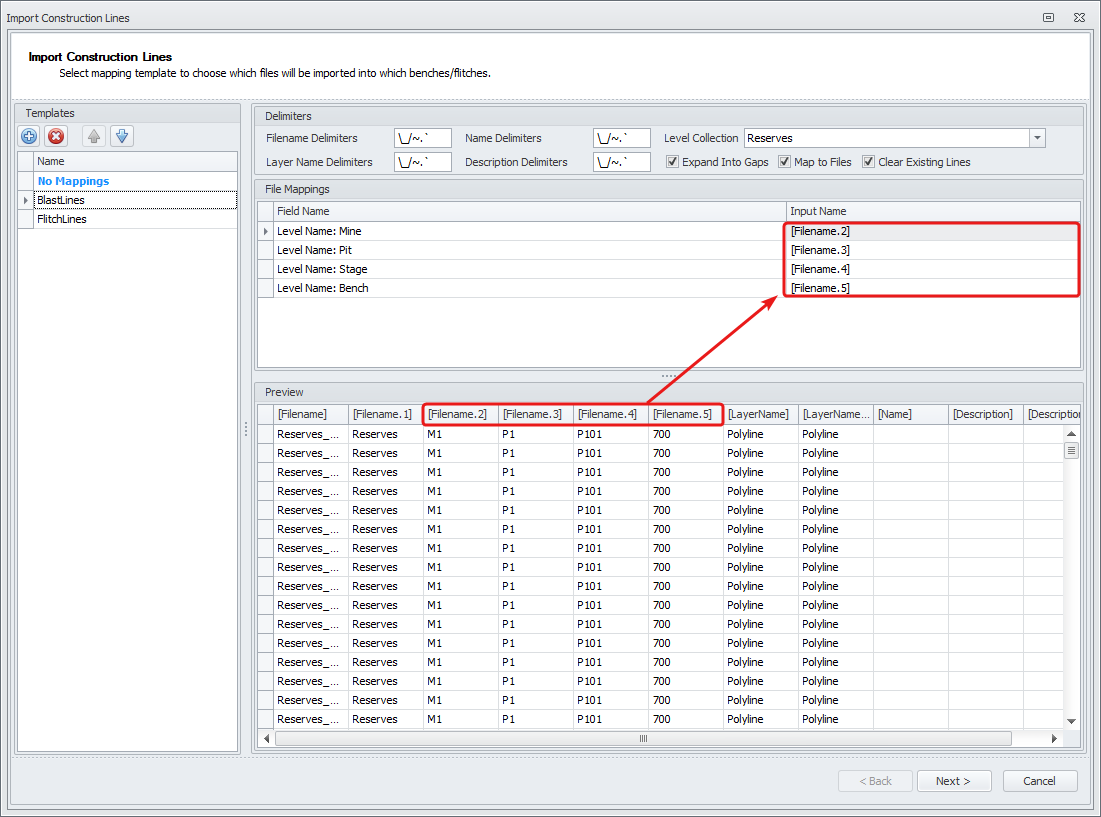Disable Clear Existing Lines option
1101x817 pixels.
pyautogui.click(x=869, y=162)
